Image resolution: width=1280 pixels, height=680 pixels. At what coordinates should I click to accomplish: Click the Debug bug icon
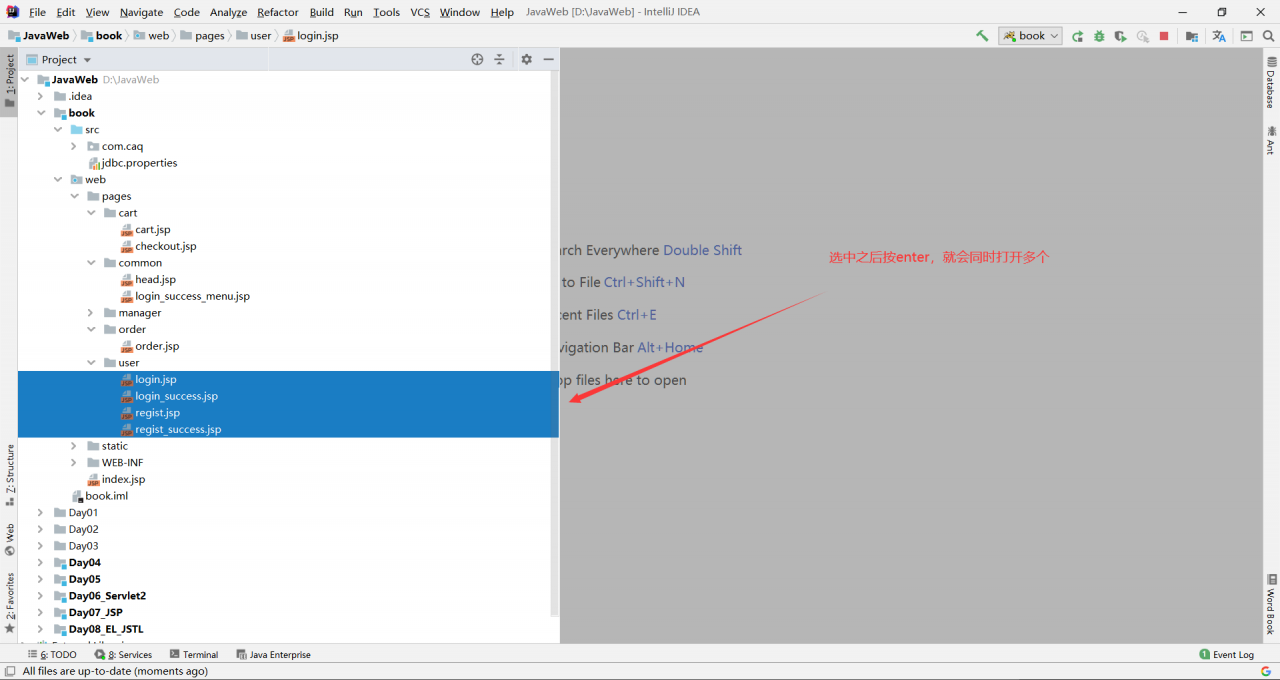pyautogui.click(x=1099, y=36)
